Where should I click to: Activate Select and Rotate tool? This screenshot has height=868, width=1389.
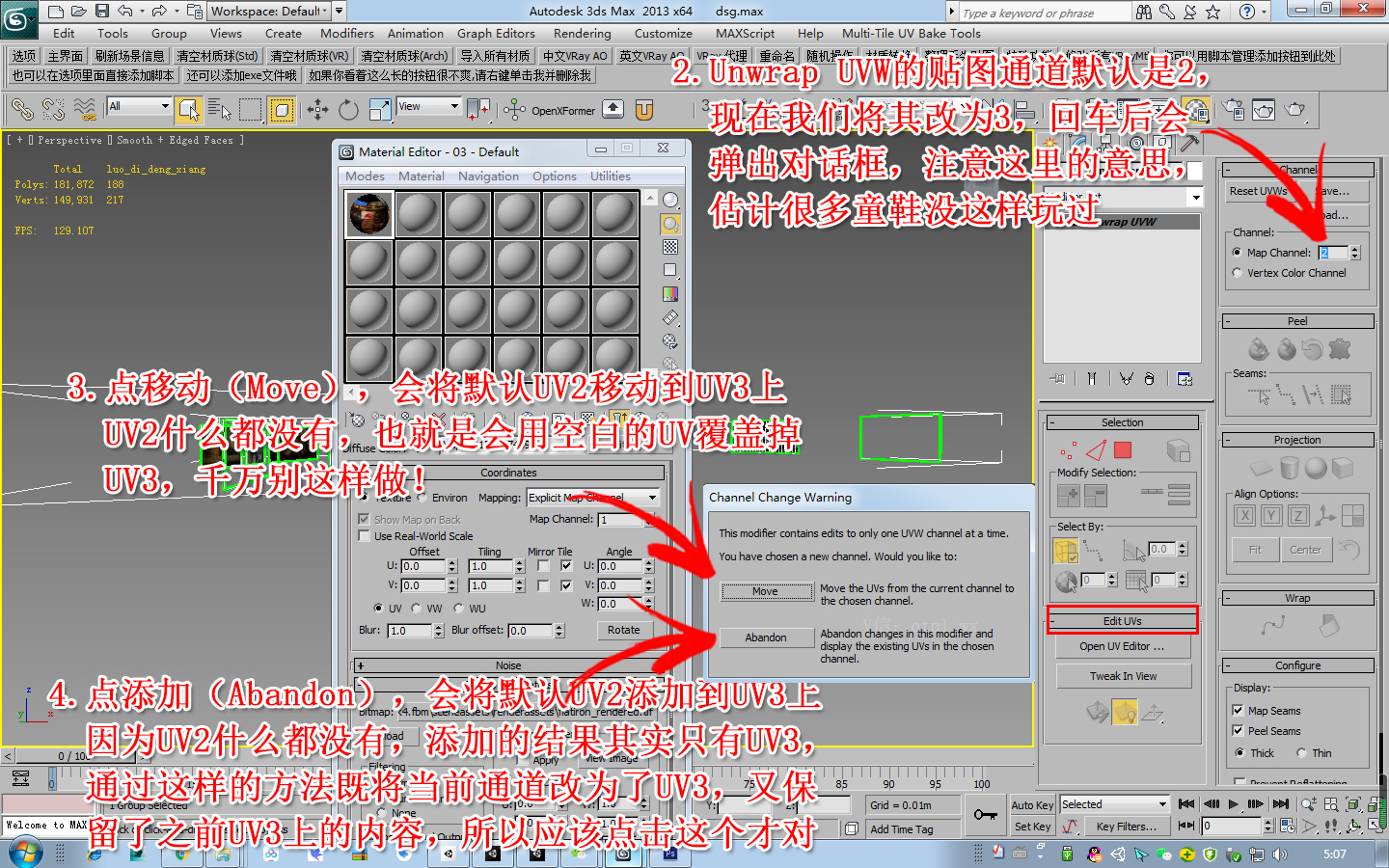coord(348,110)
